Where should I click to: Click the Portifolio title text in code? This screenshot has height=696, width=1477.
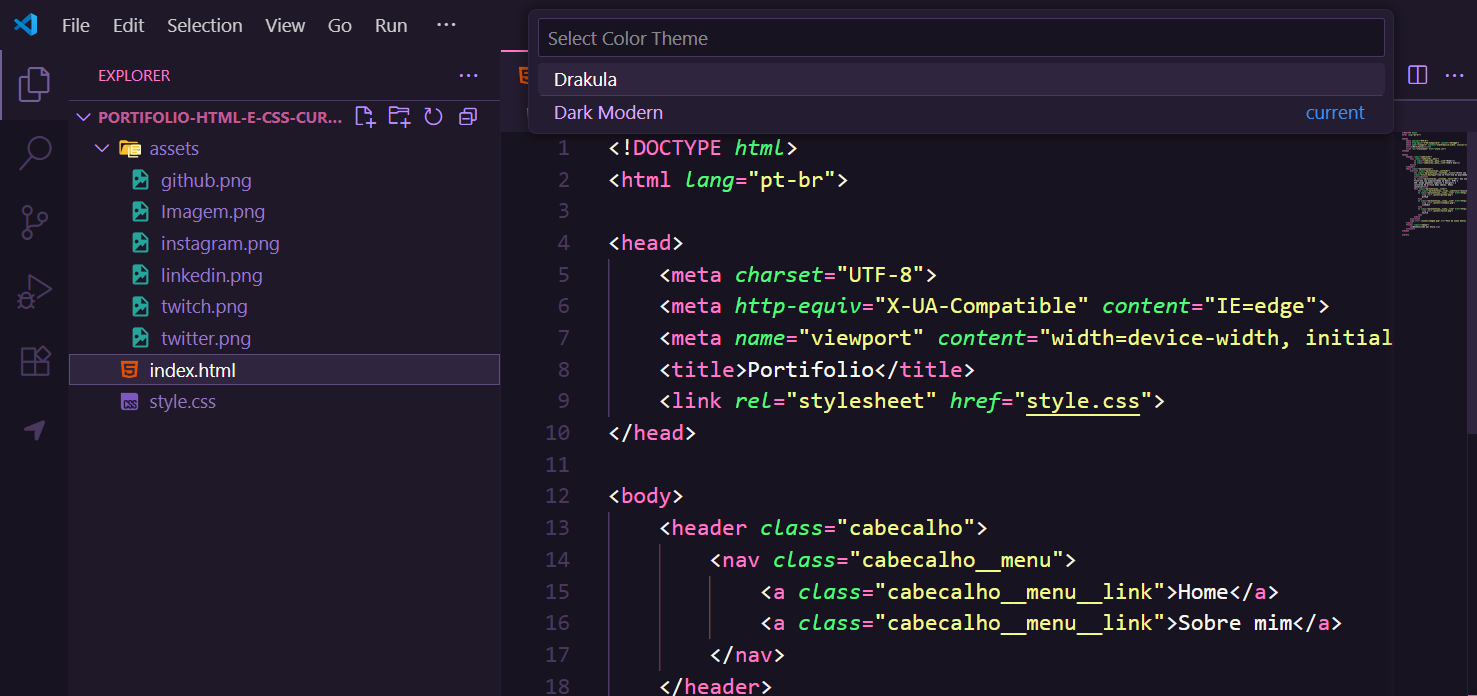[811, 369]
